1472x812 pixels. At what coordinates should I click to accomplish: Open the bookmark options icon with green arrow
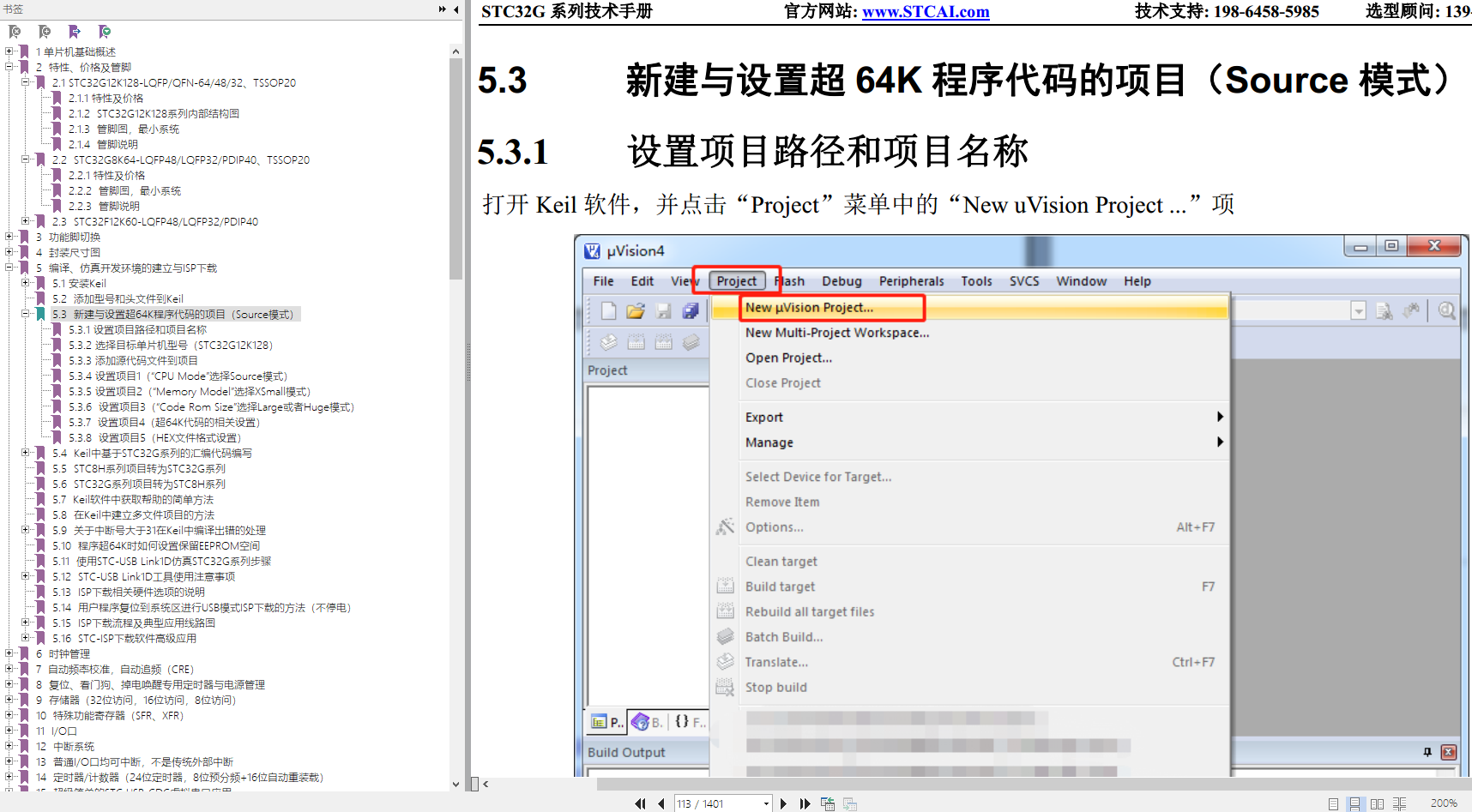tap(105, 32)
